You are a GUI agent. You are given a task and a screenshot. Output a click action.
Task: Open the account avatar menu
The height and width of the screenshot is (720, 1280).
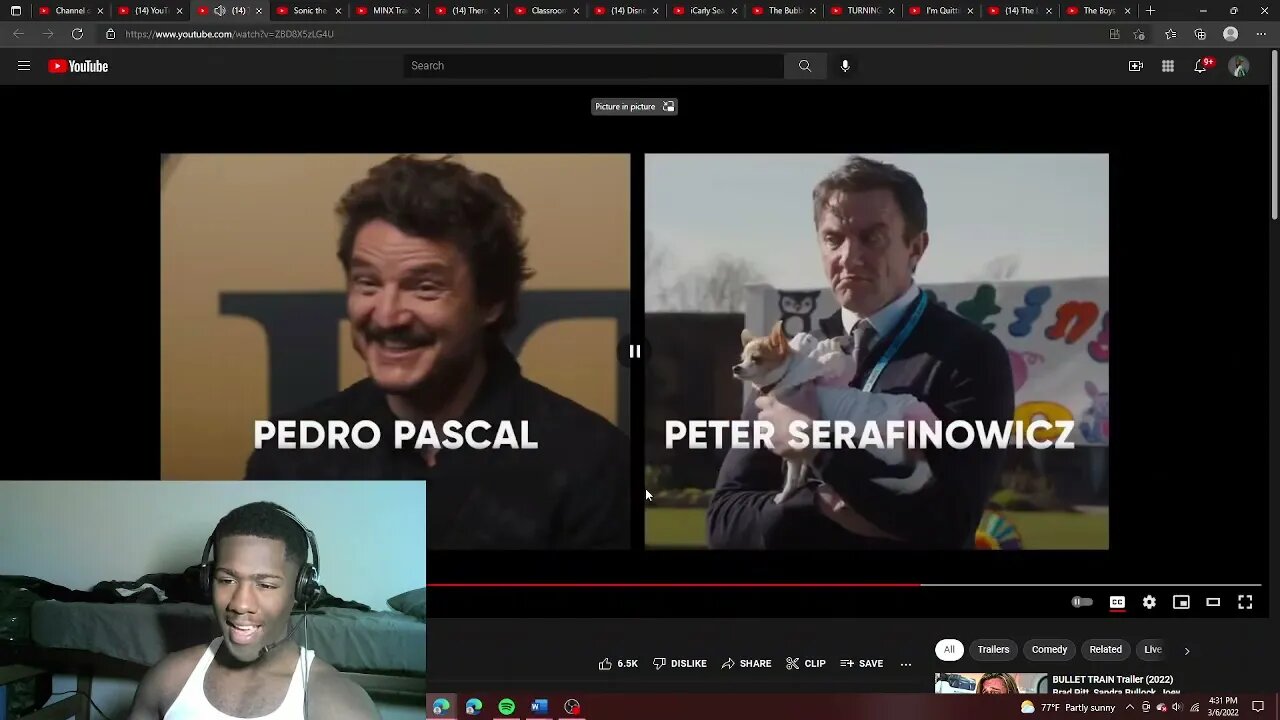pyautogui.click(x=1239, y=66)
